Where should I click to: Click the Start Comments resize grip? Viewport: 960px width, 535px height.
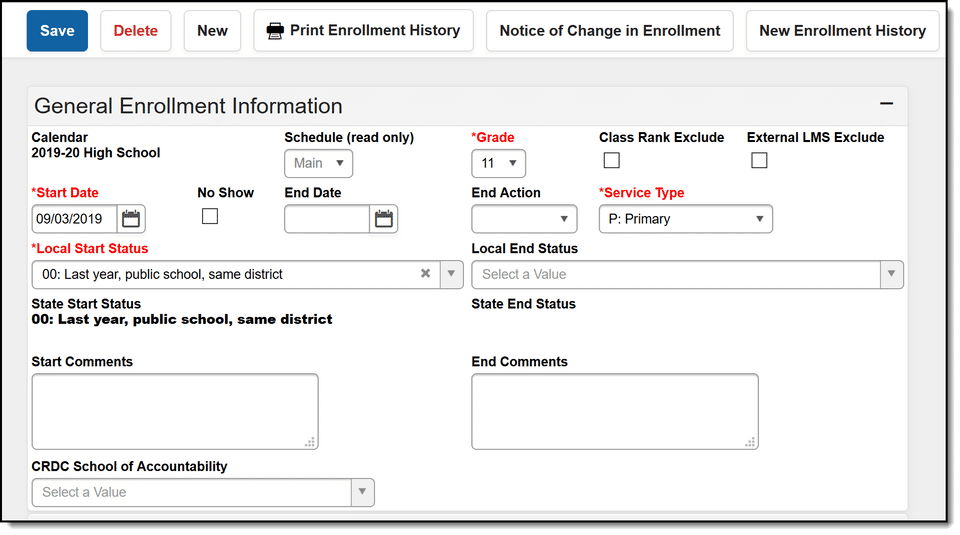pyautogui.click(x=310, y=442)
